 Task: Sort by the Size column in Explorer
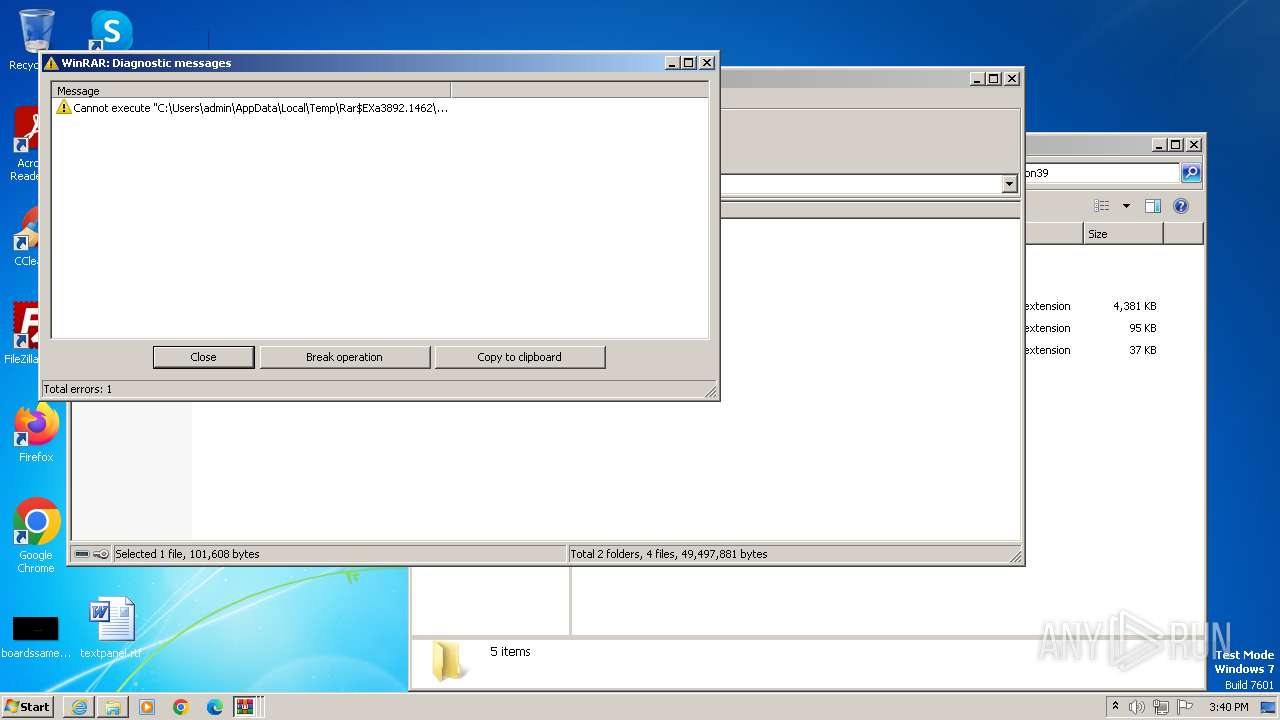point(1123,234)
